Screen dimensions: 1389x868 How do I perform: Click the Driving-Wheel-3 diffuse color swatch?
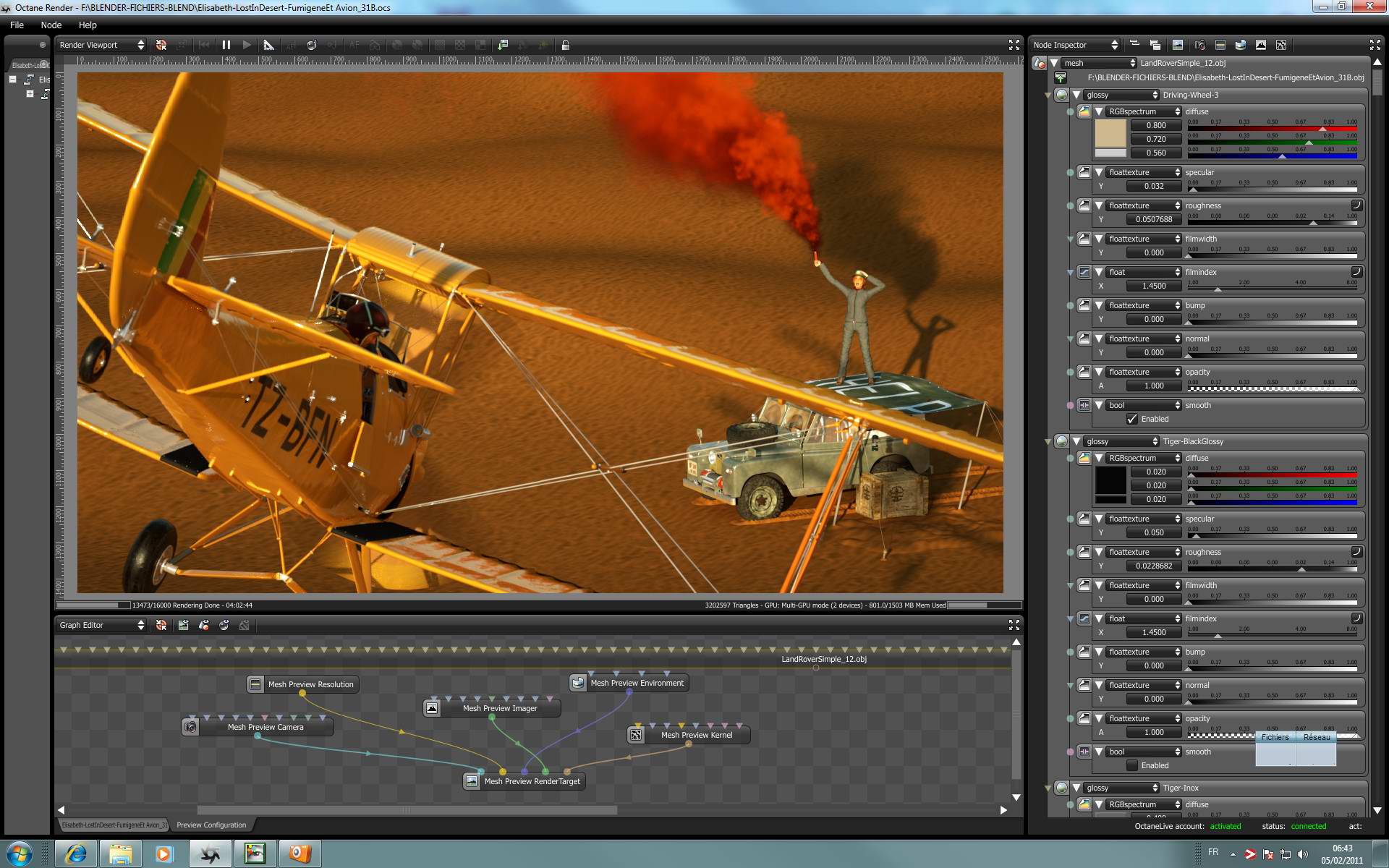1110,133
